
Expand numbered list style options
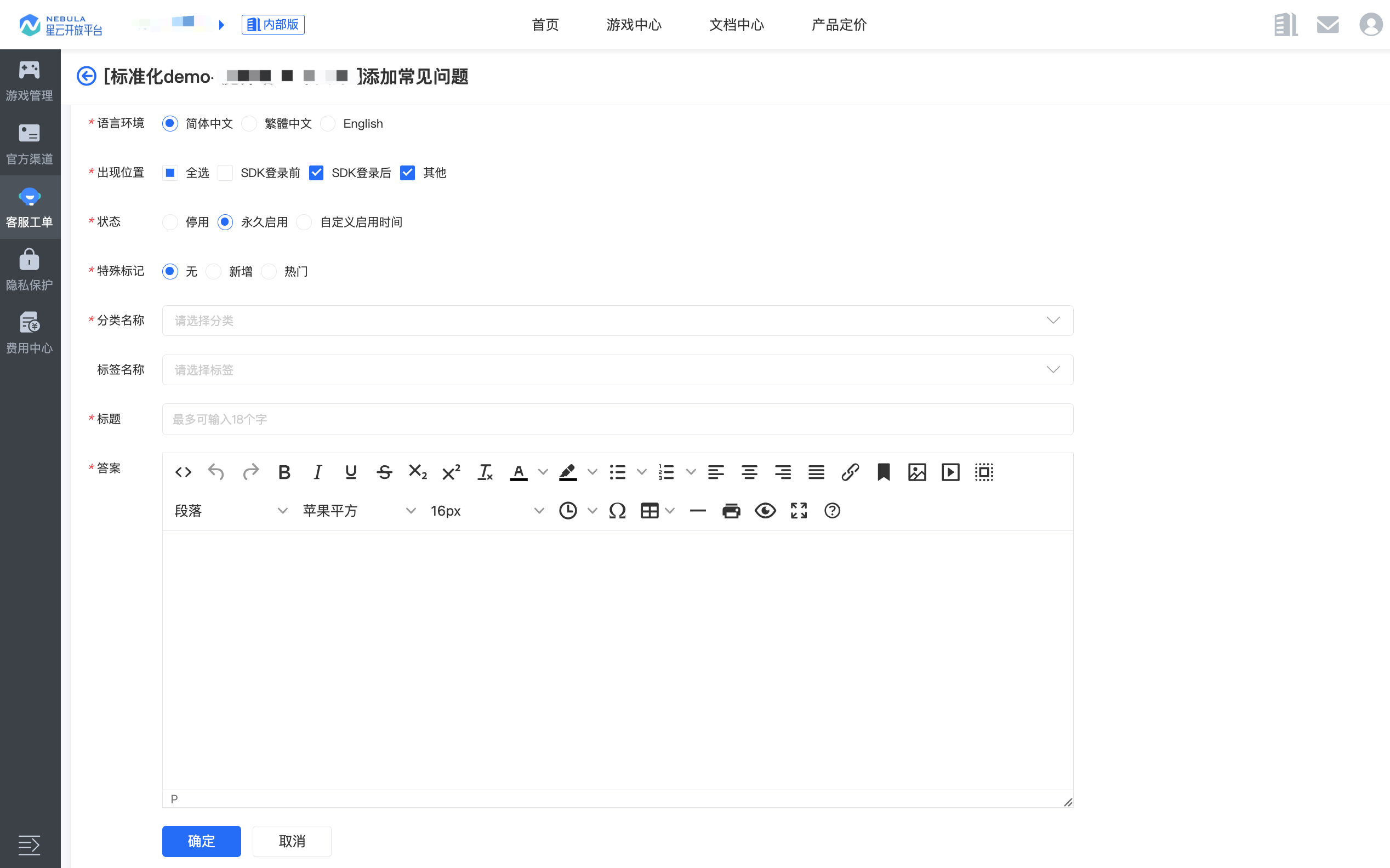click(691, 472)
